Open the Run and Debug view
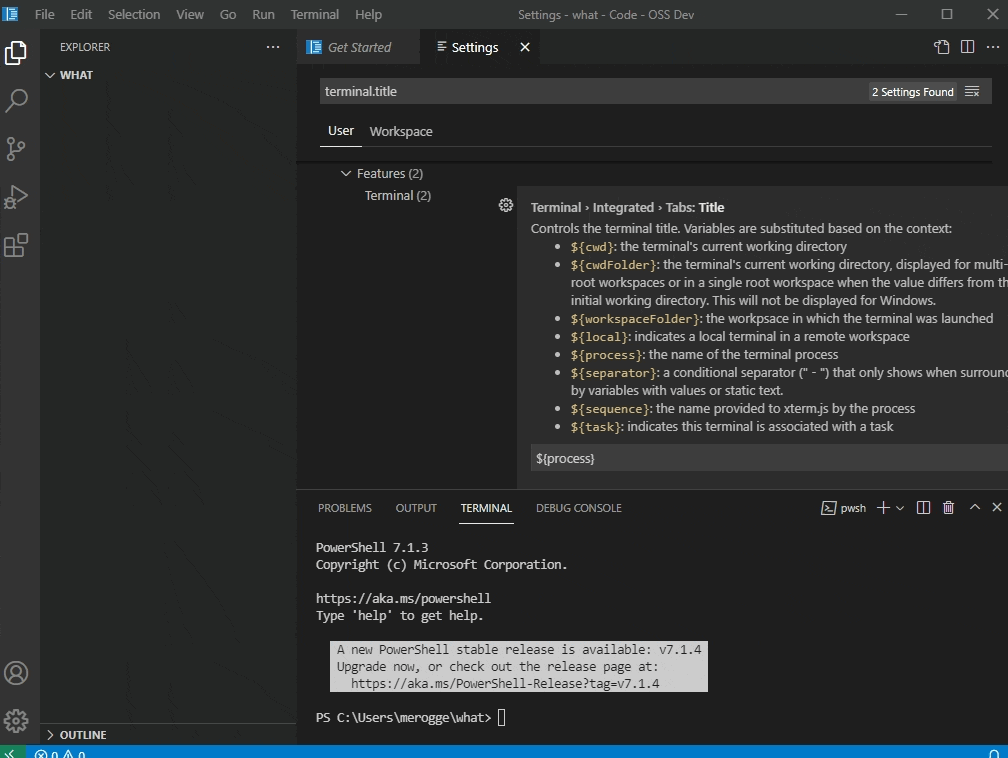Image resolution: width=1008 pixels, height=758 pixels. coord(16,196)
